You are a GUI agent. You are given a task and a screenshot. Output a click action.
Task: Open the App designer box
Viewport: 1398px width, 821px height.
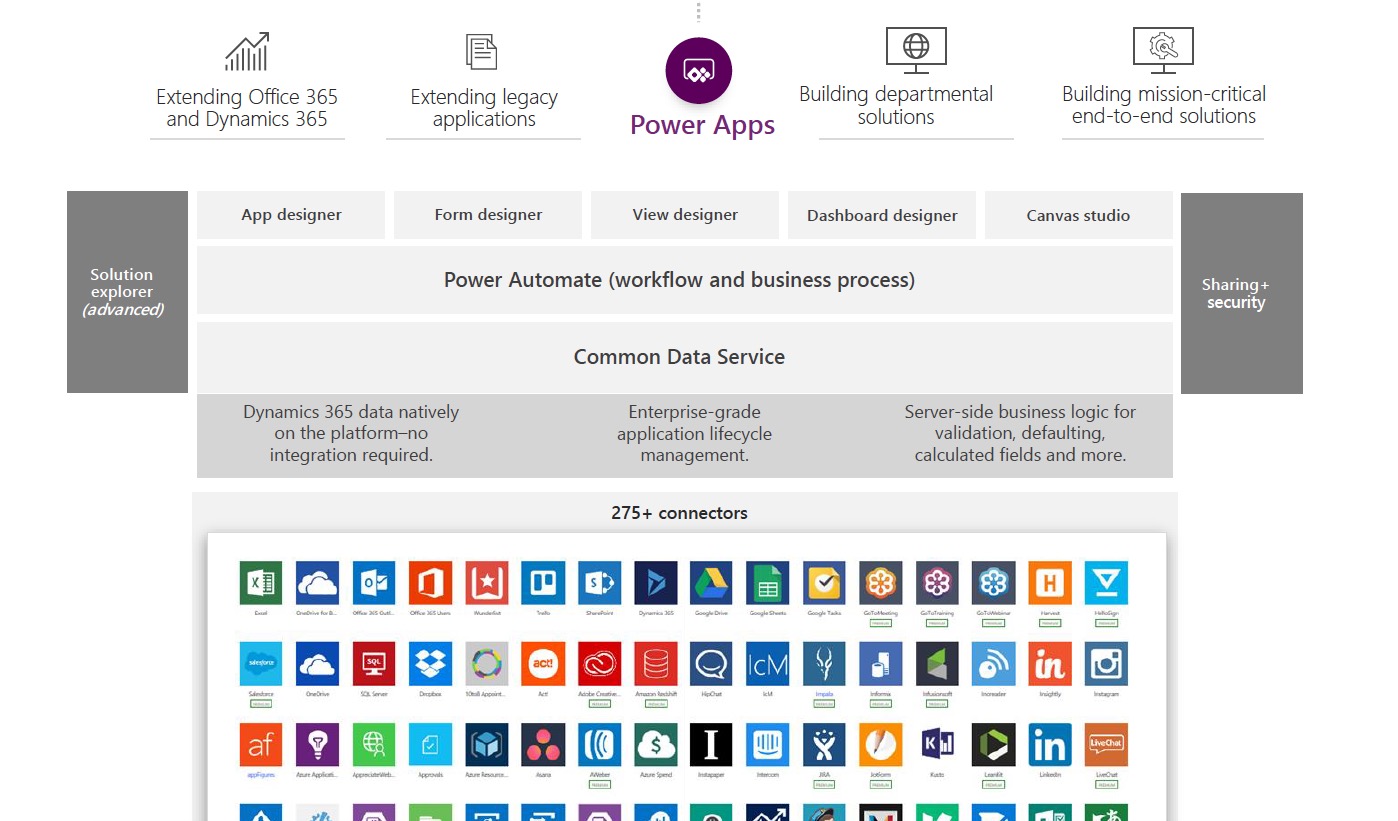[x=291, y=215]
